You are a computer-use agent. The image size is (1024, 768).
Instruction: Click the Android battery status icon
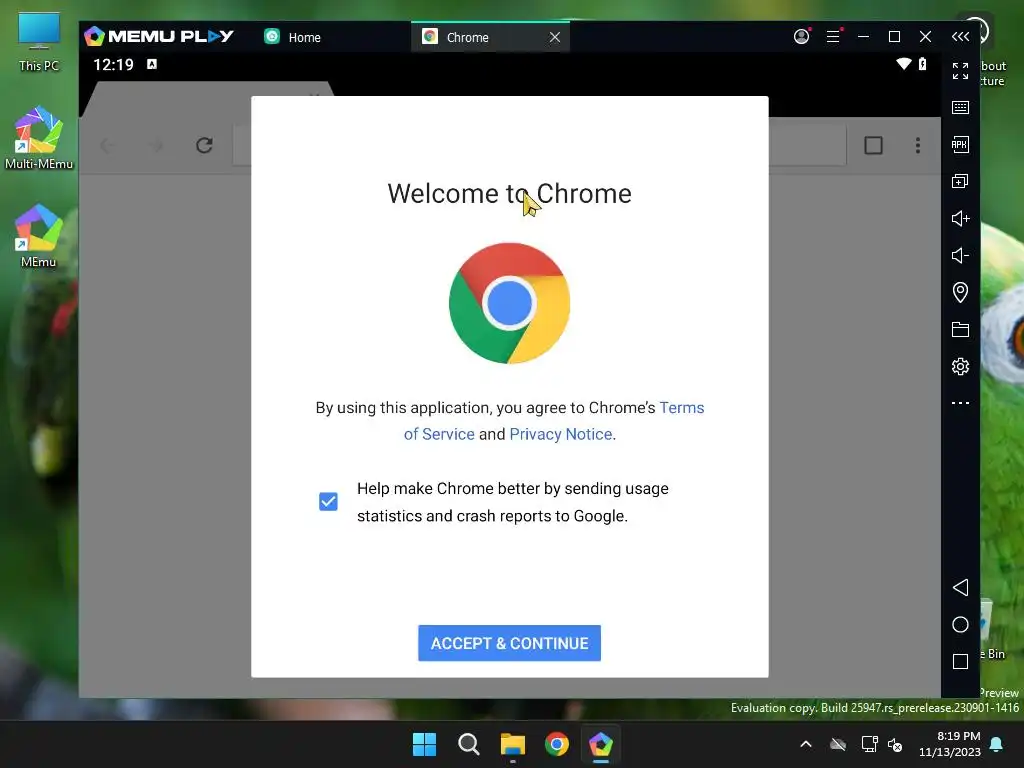point(923,63)
